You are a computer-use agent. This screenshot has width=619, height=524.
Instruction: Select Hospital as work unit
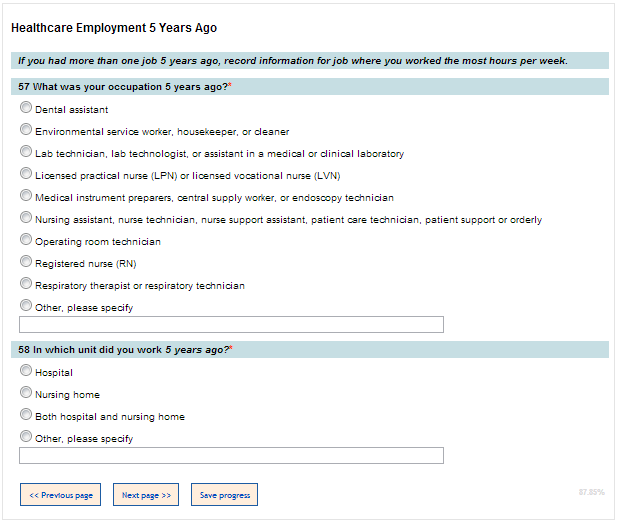(x=26, y=371)
